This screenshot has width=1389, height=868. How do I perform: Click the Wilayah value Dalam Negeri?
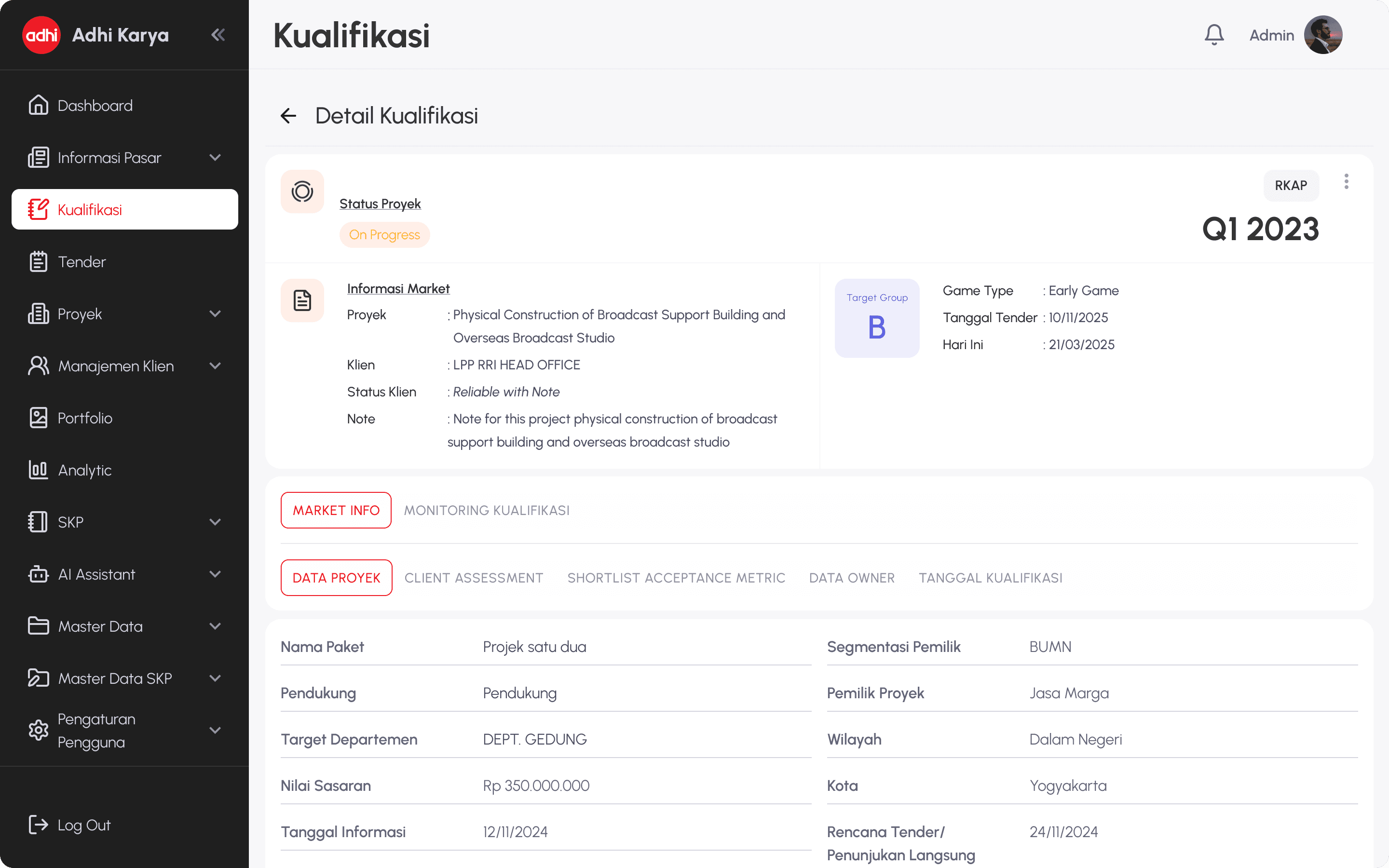coord(1076,739)
